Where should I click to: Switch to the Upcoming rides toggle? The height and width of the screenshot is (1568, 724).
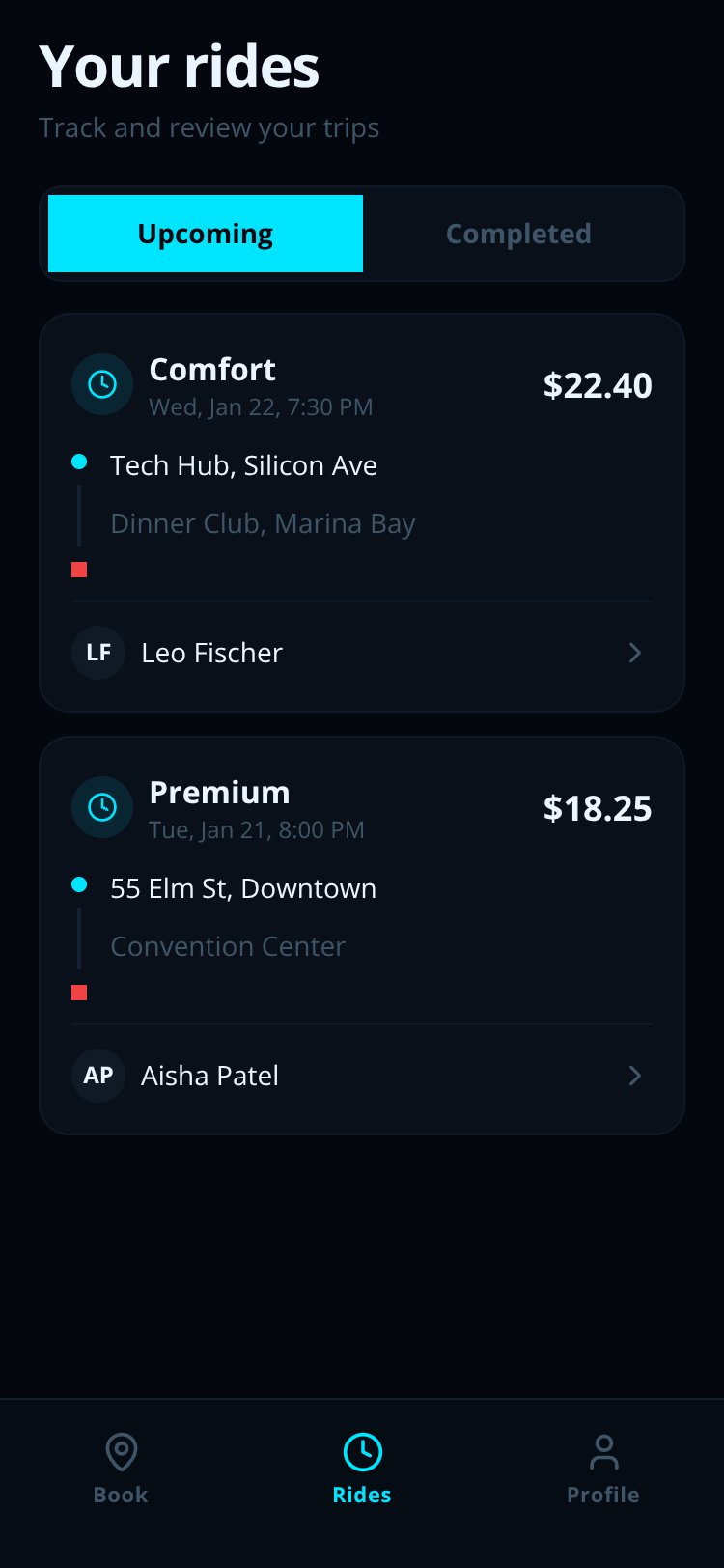[x=206, y=234]
